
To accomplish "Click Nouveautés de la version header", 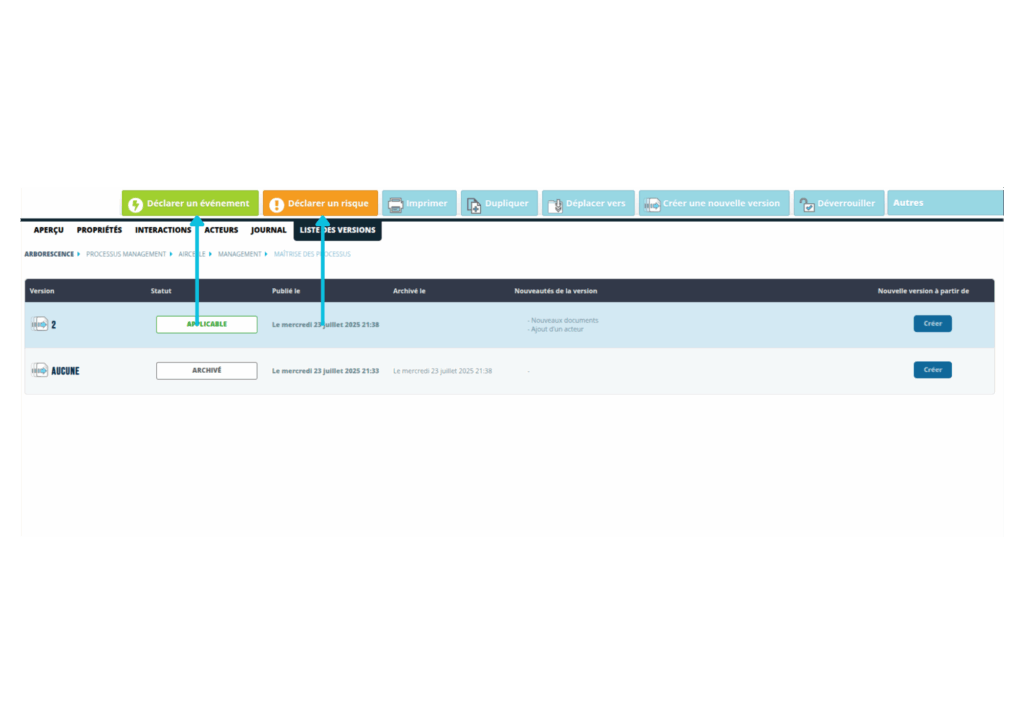I will [x=556, y=291].
